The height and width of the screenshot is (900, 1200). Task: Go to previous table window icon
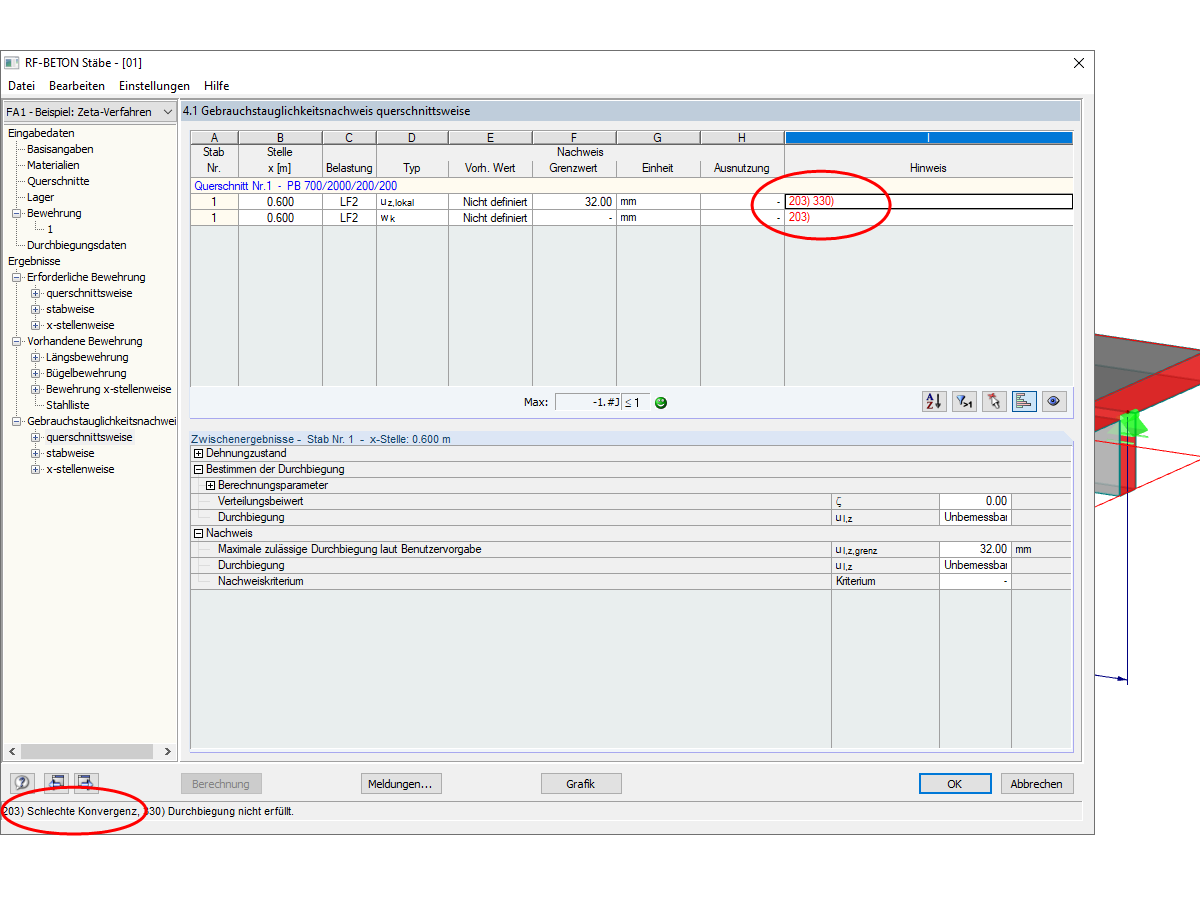pyautogui.click(x=57, y=783)
